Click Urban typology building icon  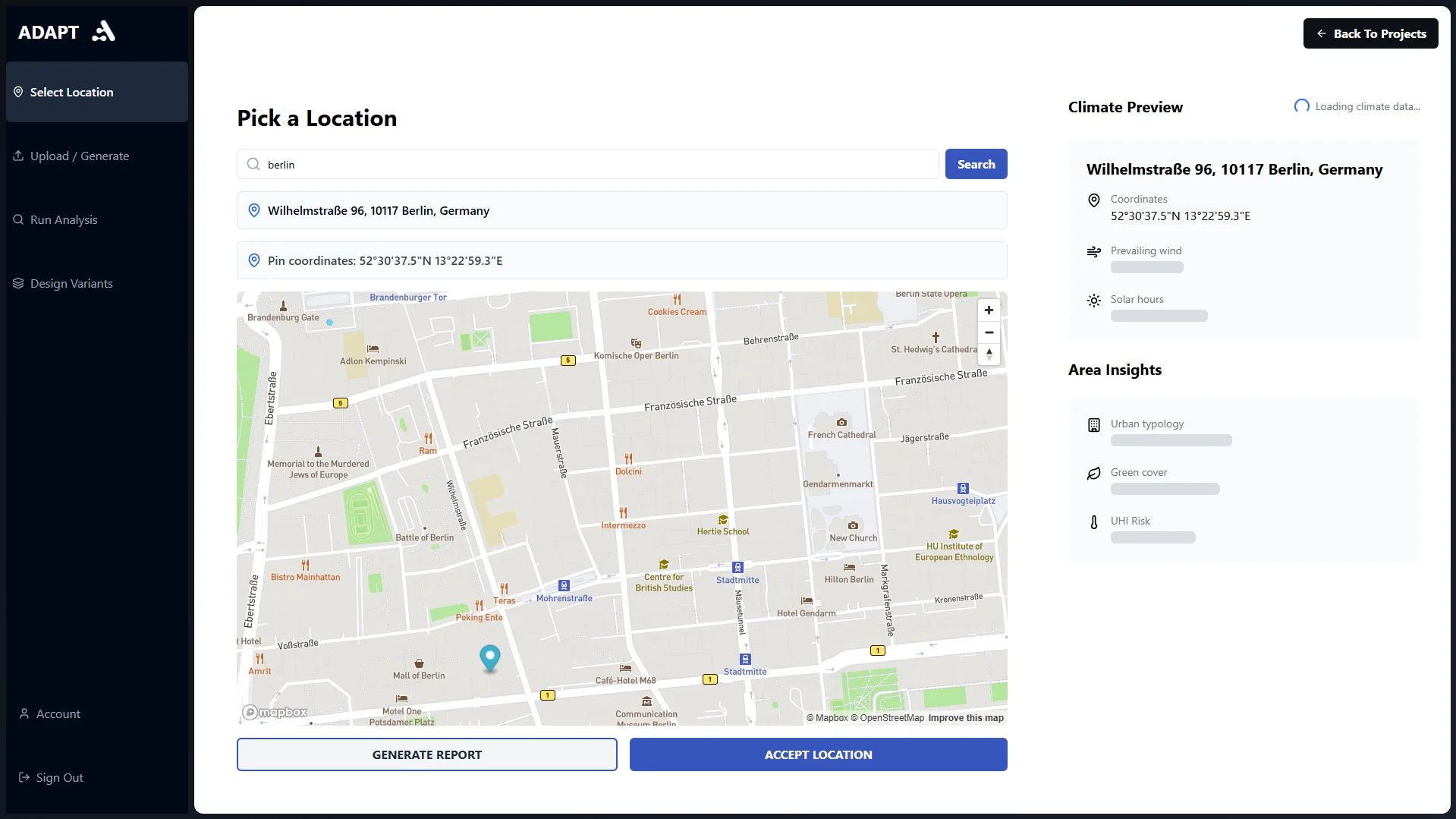click(1093, 425)
